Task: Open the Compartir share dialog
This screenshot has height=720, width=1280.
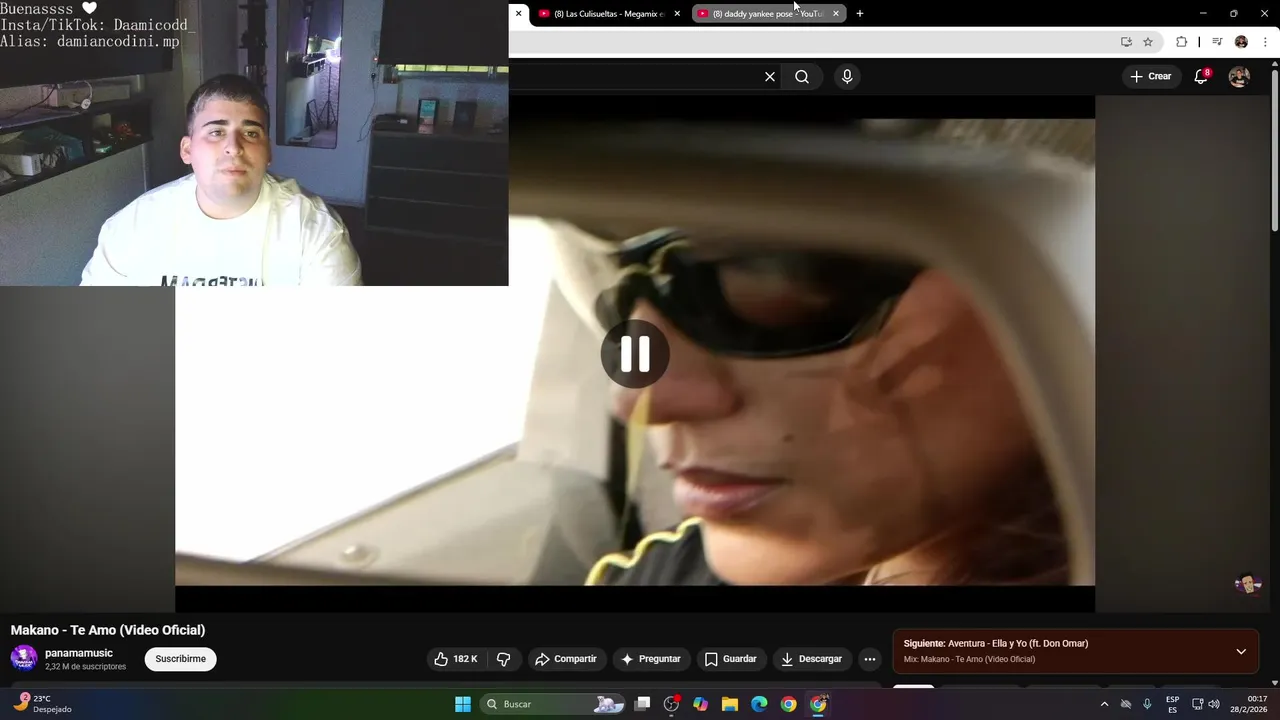Action: point(566,659)
